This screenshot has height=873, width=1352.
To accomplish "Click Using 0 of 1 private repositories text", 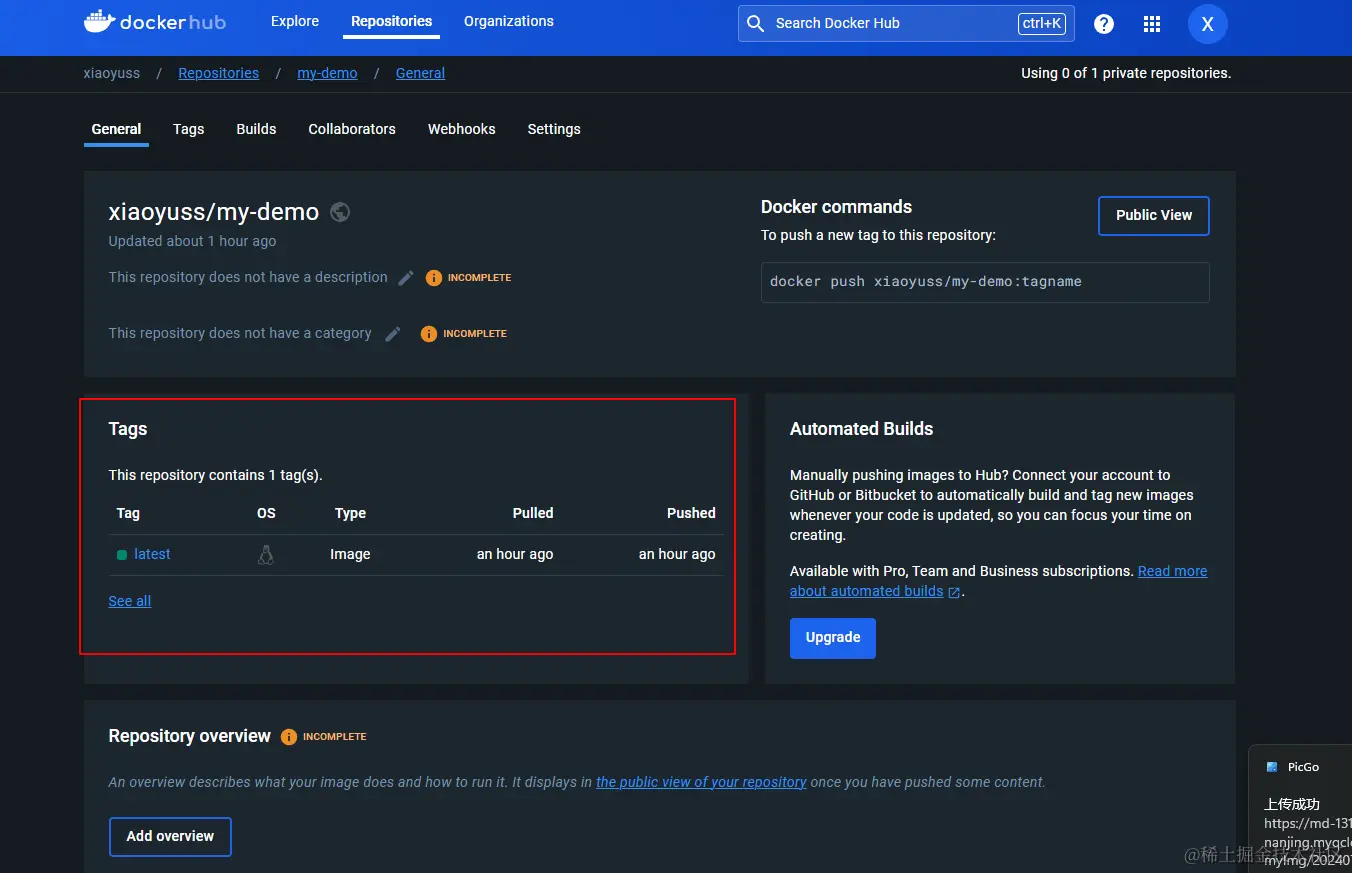I will (1126, 73).
